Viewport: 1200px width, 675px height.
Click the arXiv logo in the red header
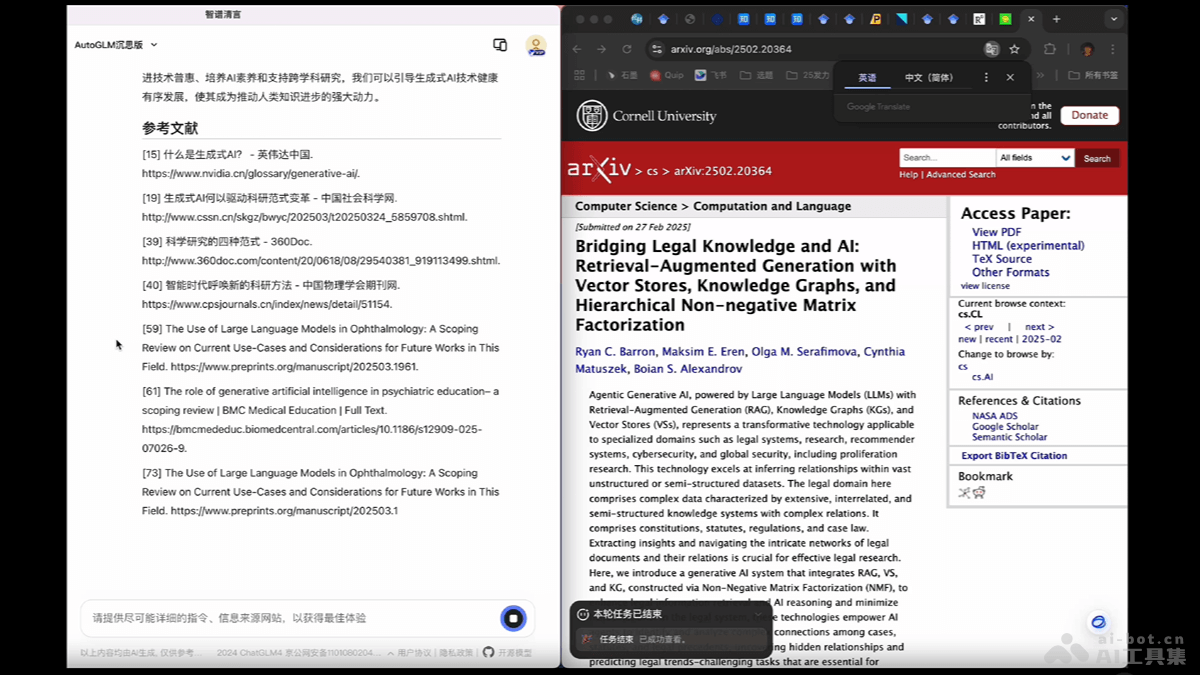[598, 168]
